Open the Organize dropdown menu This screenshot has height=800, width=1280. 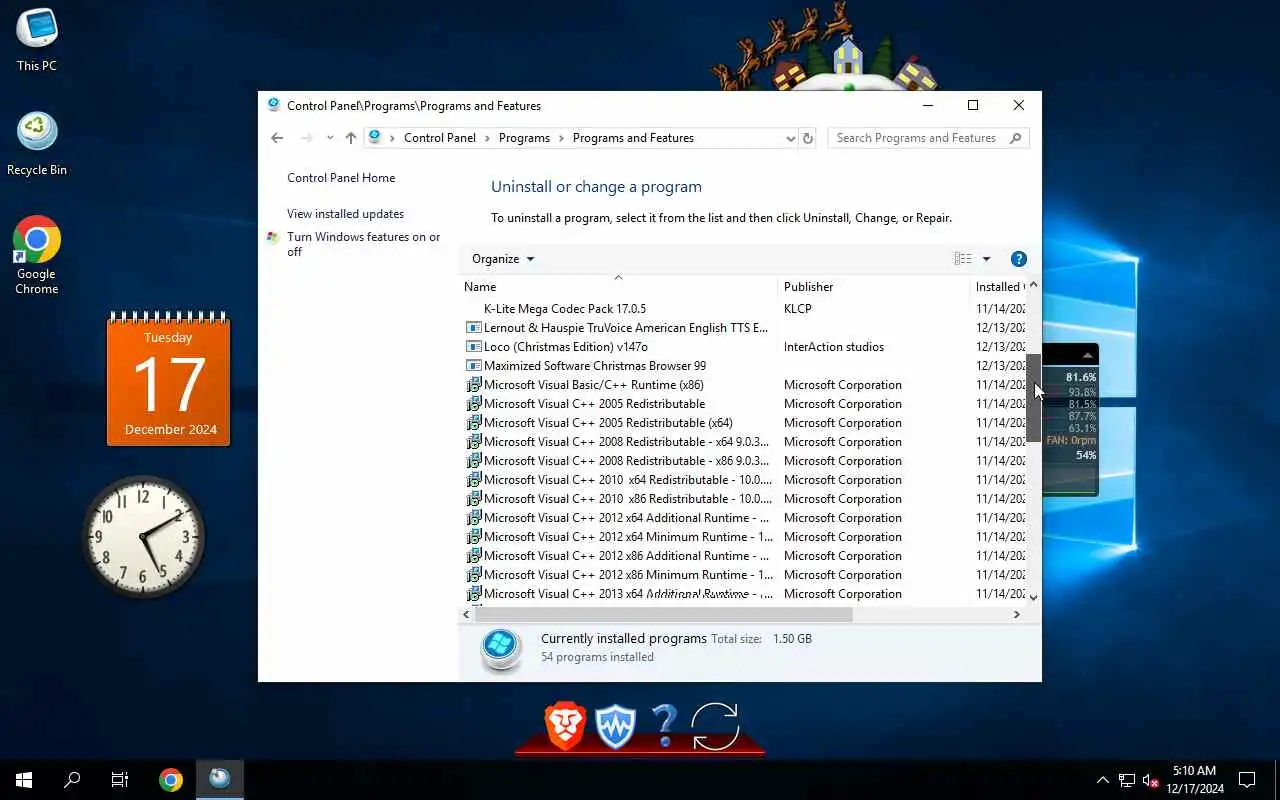(x=503, y=259)
